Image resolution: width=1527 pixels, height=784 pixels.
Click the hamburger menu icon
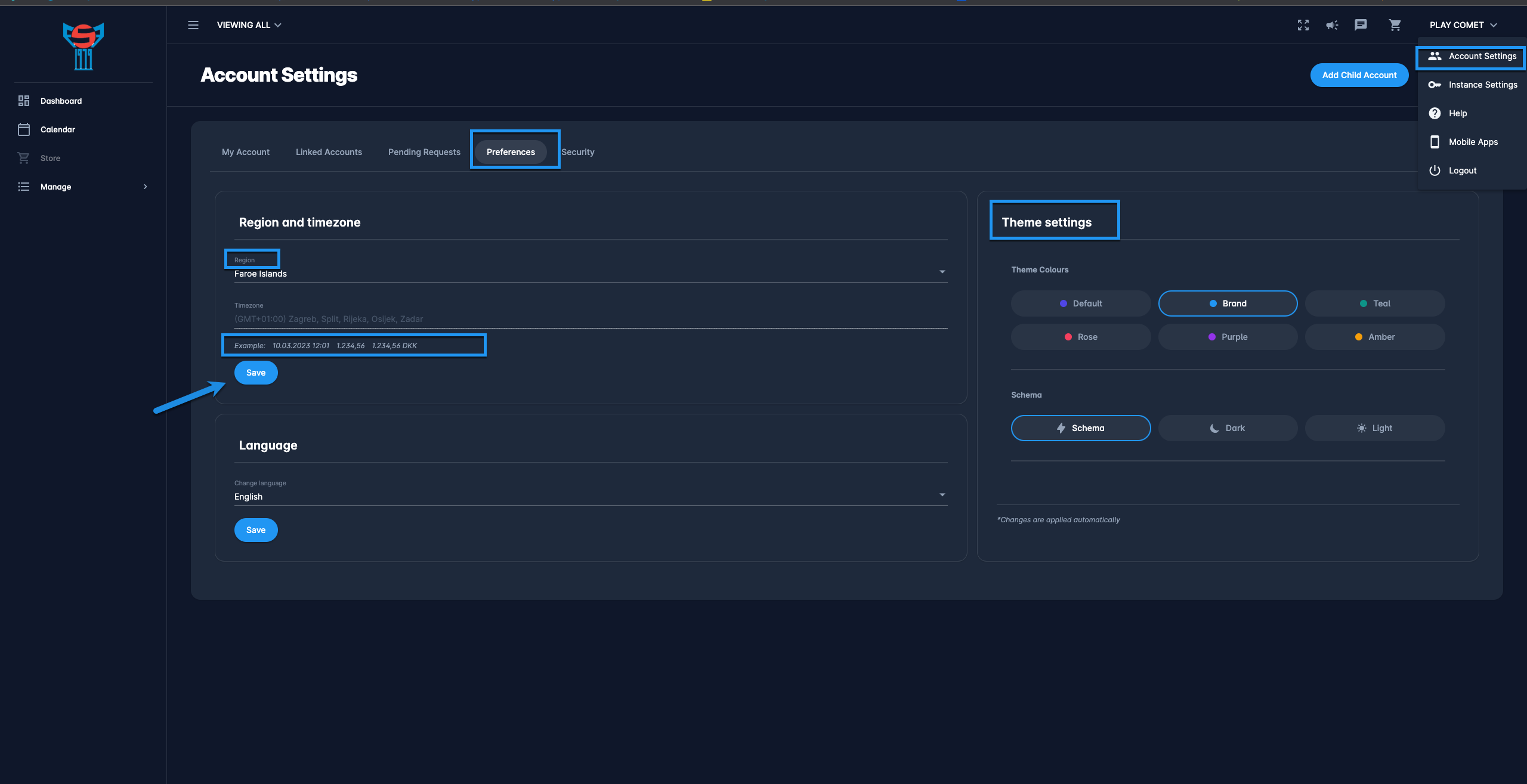[193, 25]
